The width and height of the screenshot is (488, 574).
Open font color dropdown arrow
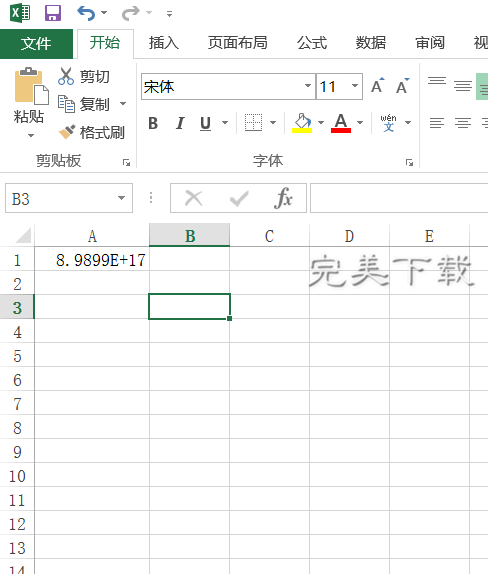360,123
